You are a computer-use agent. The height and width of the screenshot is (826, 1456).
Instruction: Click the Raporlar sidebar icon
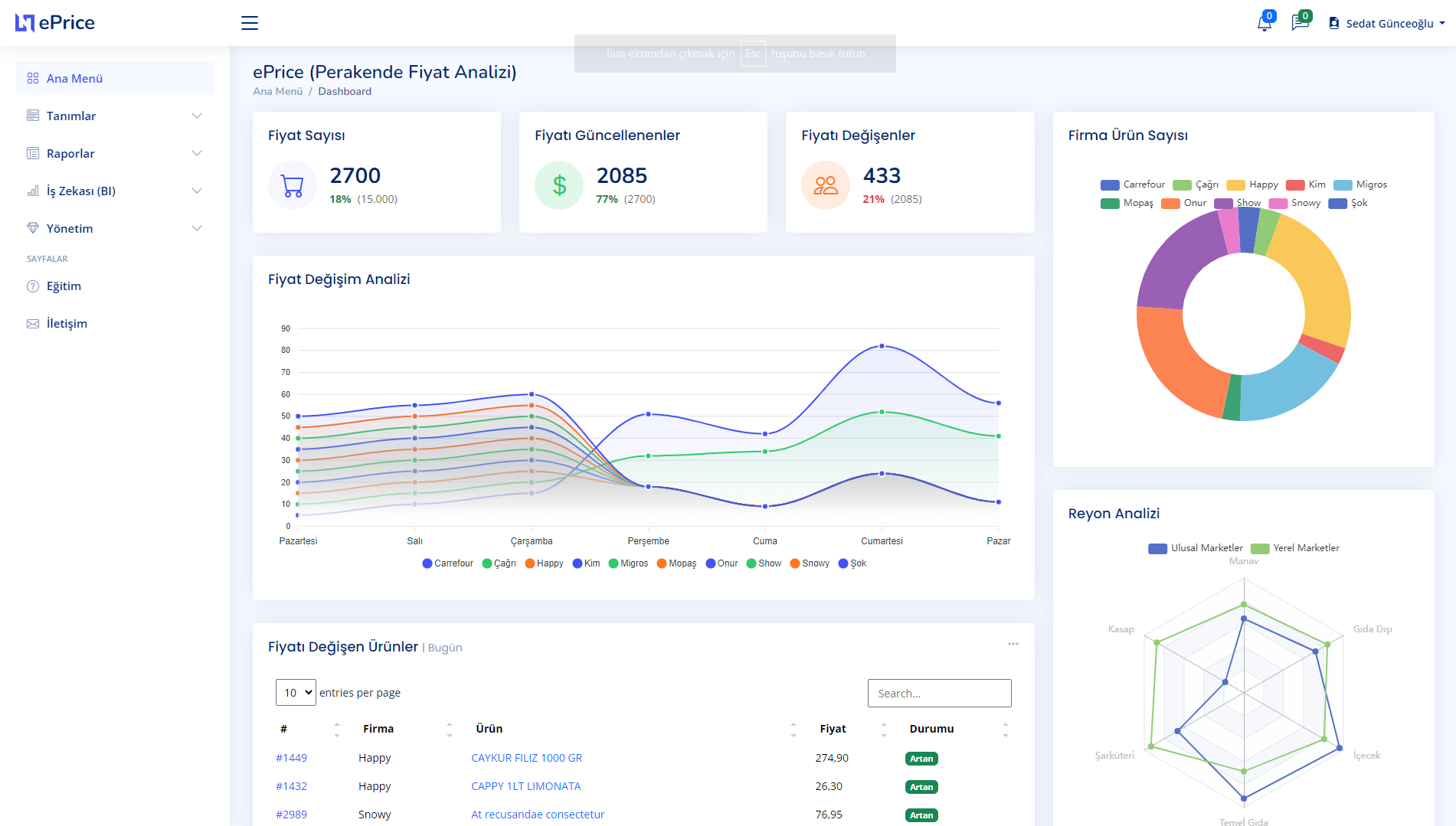(33, 153)
